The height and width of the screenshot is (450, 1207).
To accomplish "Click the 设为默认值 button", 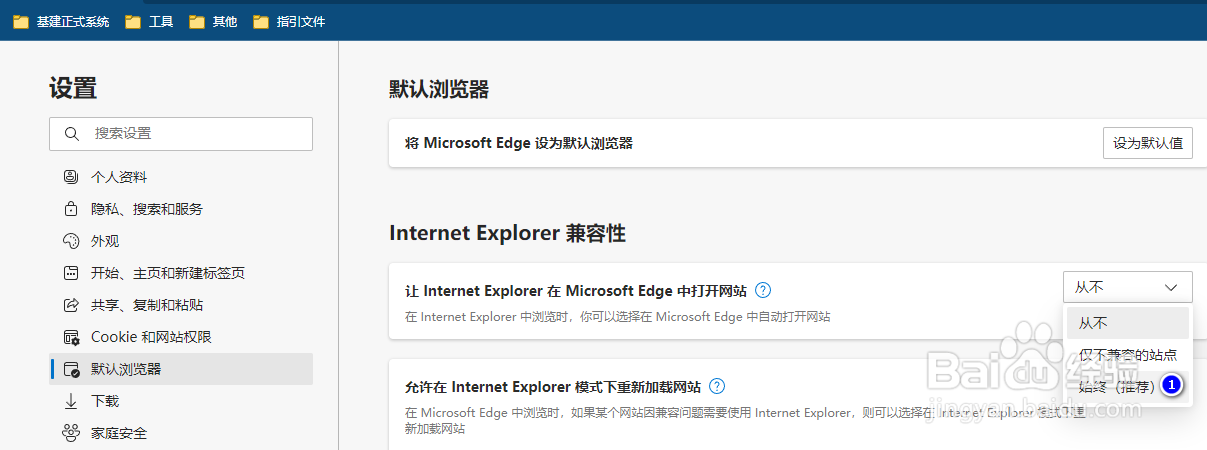I will tap(1148, 143).
